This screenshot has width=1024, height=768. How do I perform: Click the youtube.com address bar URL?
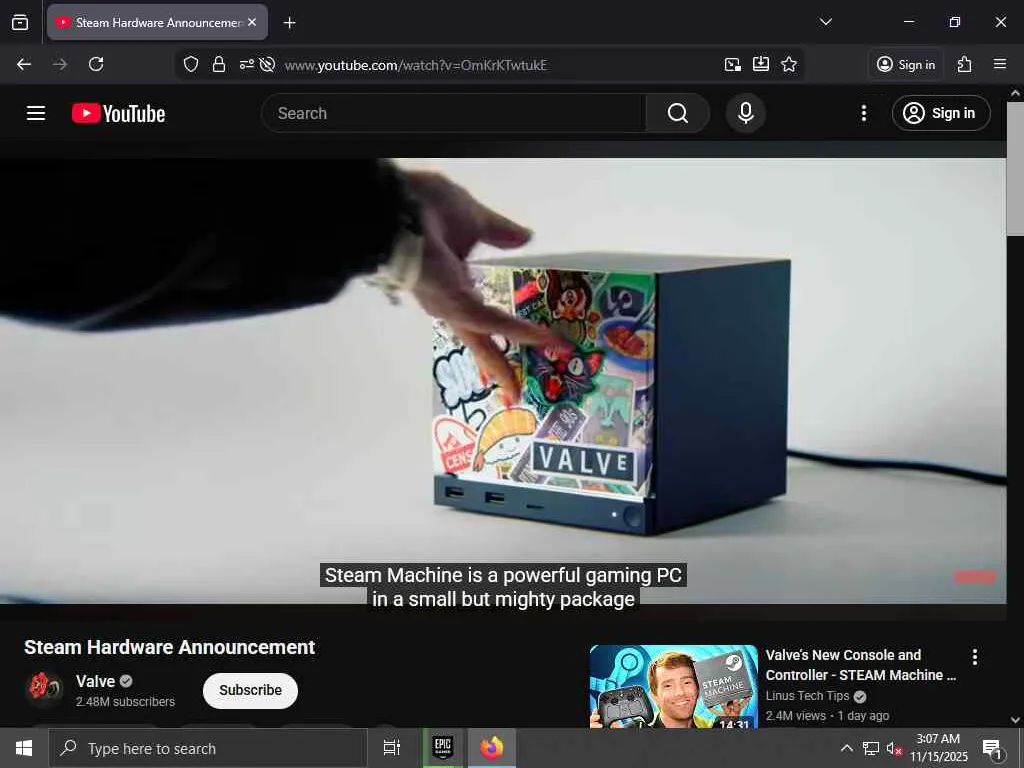416,65
